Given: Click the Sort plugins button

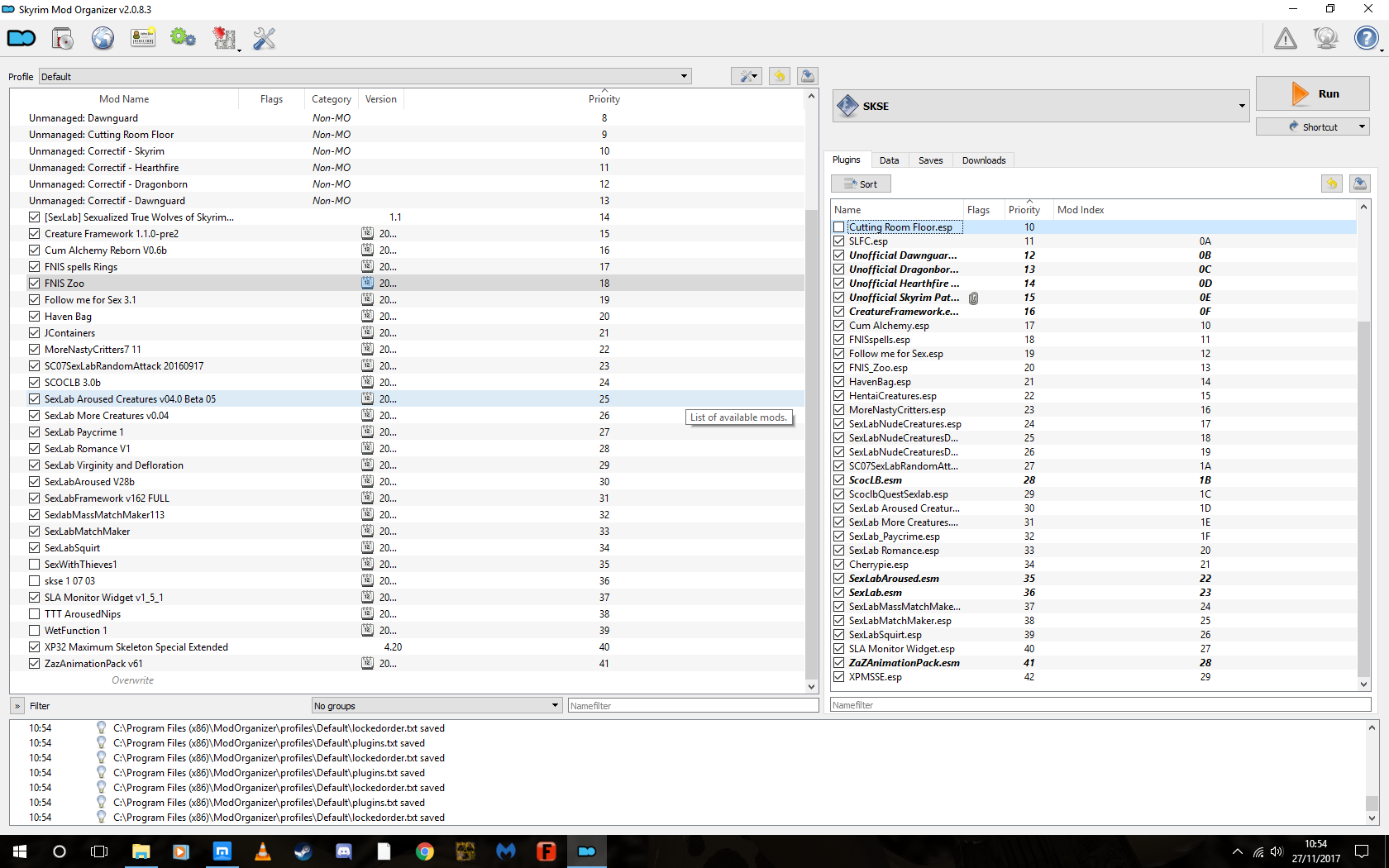Looking at the screenshot, I should (861, 184).
